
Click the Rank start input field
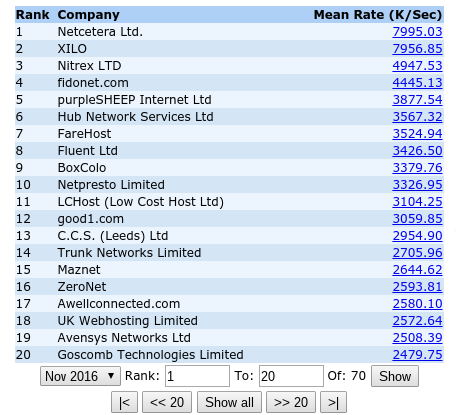pyautogui.click(x=197, y=376)
